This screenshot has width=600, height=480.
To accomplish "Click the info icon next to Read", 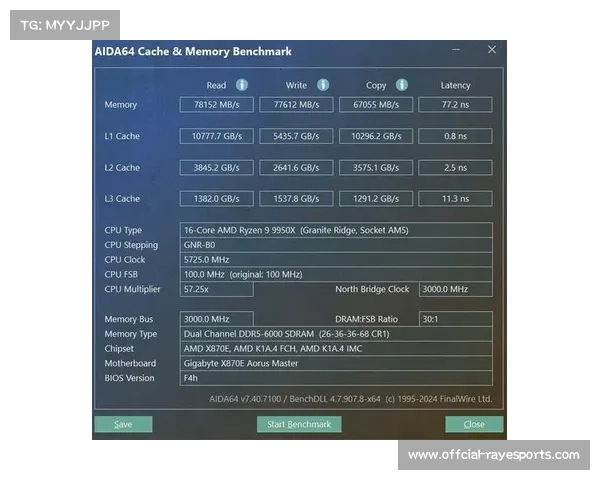I will click(242, 85).
